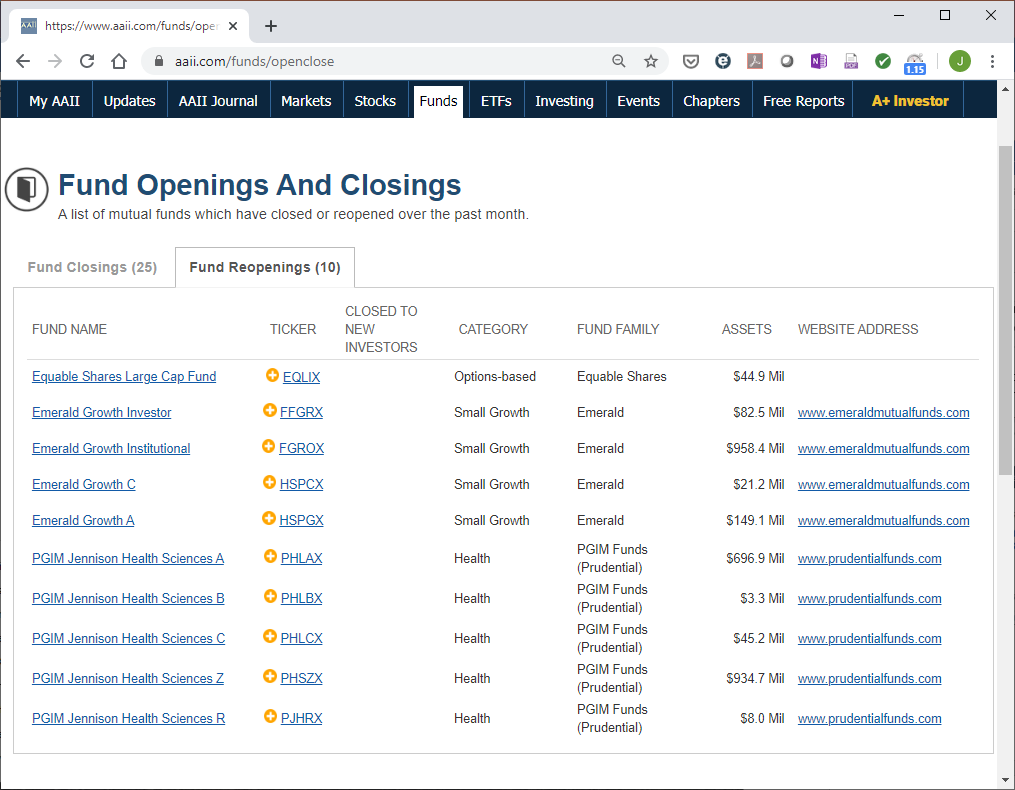Click the FGROX ticker link
This screenshot has height=790, width=1015.
tap(302, 448)
